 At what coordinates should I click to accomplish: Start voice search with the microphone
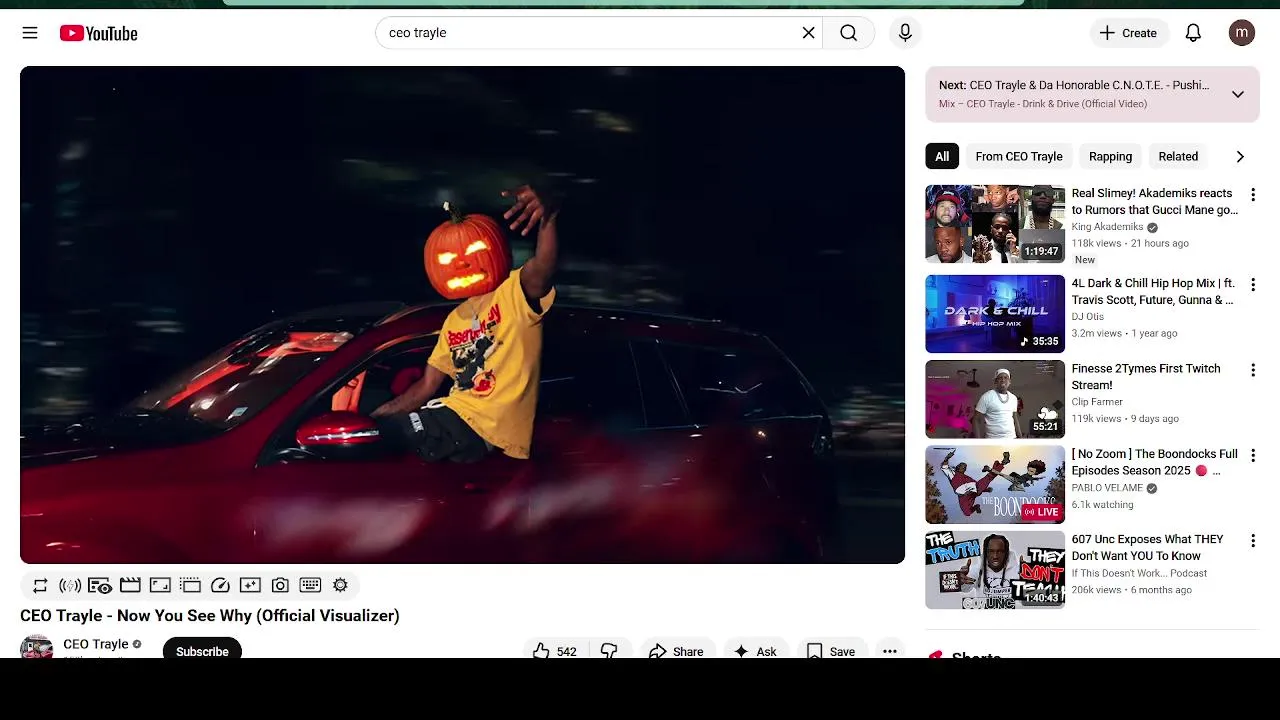905,33
